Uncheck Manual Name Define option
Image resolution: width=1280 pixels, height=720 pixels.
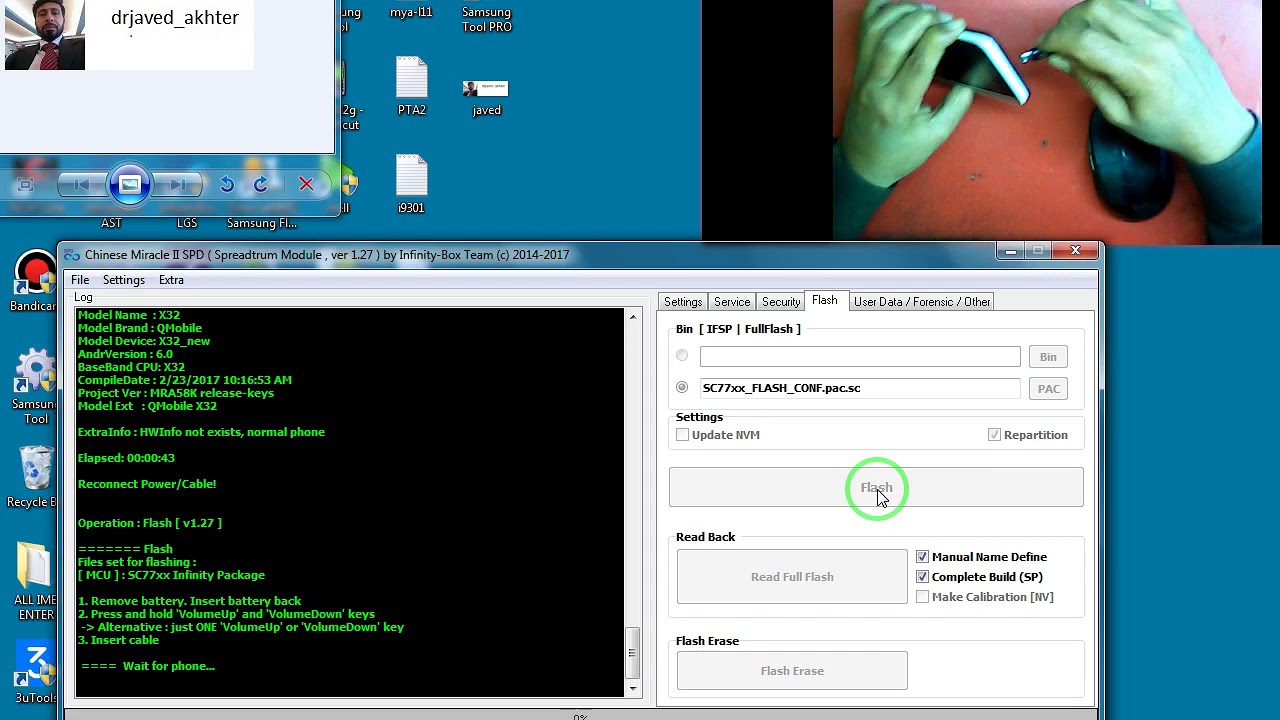pyautogui.click(x=922, y=557)
